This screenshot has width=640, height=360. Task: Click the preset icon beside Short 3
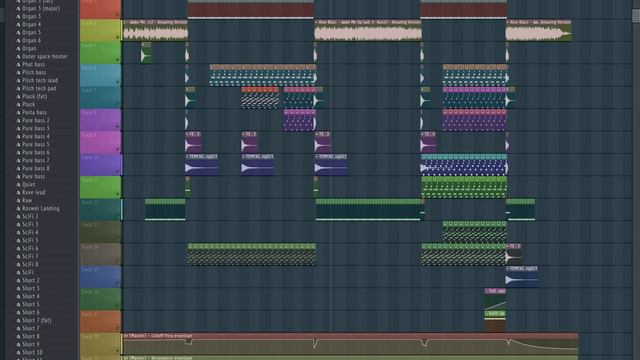(x=18, y=289)
